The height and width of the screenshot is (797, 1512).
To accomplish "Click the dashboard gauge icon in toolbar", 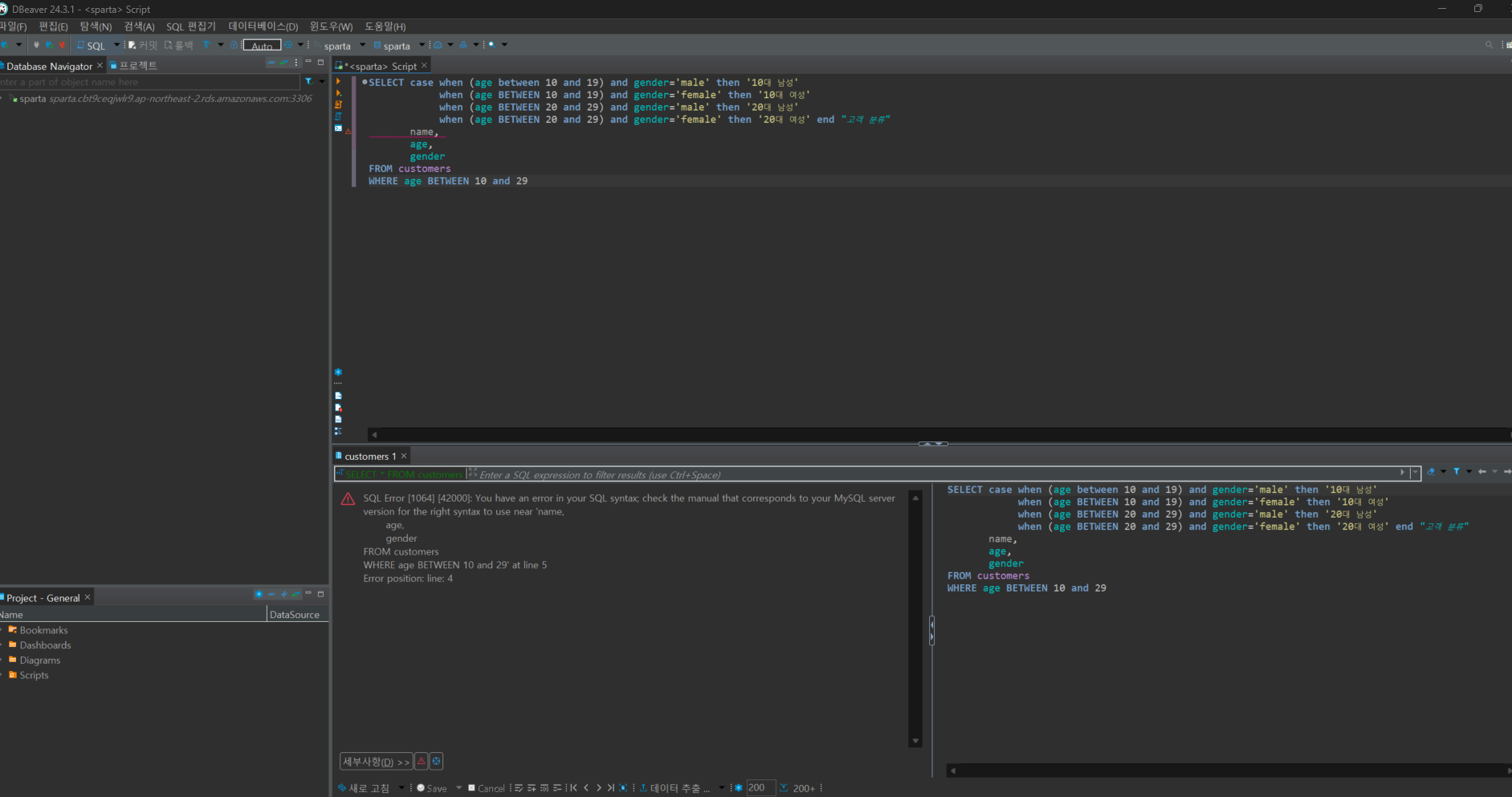I will [438, 45].
